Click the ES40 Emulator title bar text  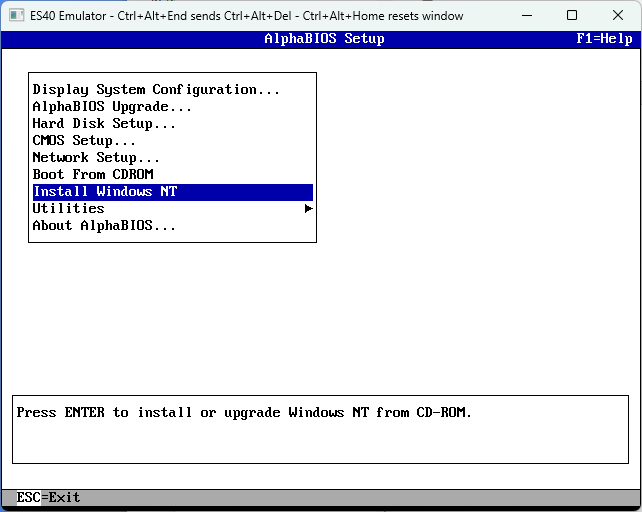click(246, 16)
